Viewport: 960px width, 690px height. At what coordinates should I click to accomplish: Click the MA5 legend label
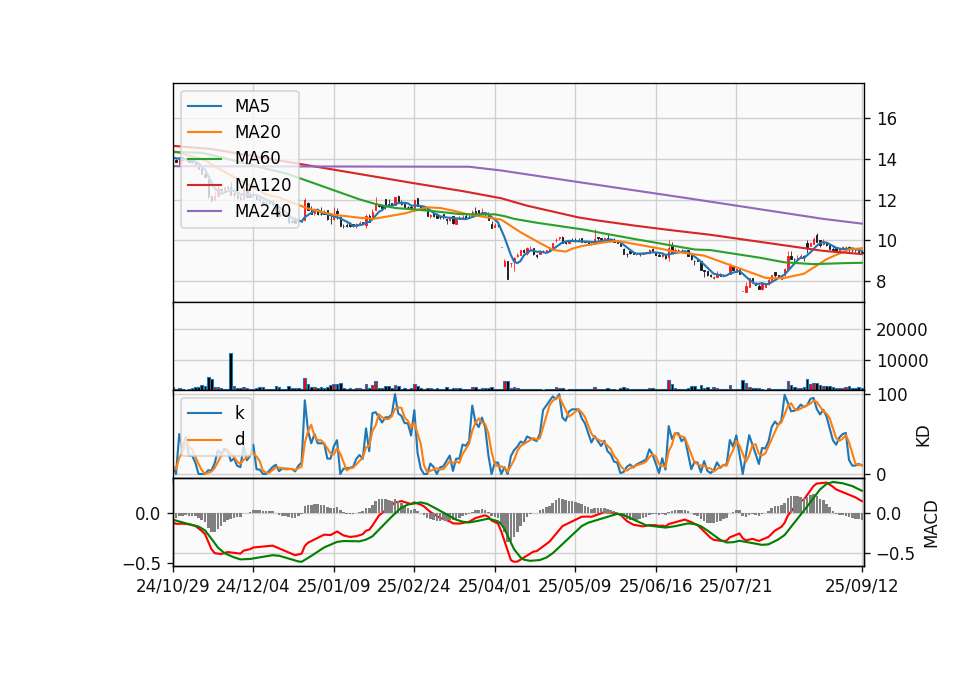coord(252,106)
